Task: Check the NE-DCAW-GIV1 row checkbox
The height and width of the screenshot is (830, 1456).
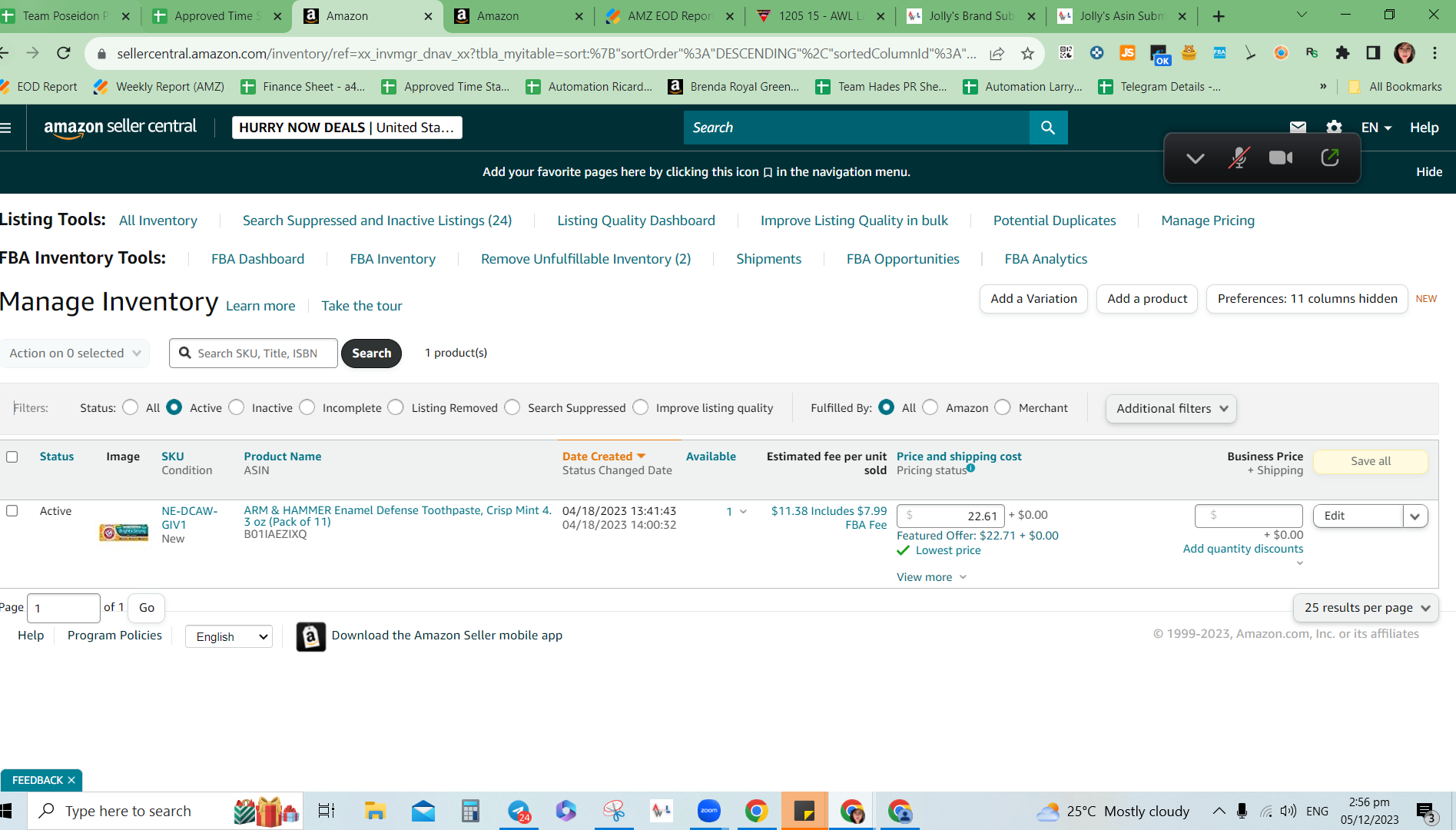Action: click(12, 510)
